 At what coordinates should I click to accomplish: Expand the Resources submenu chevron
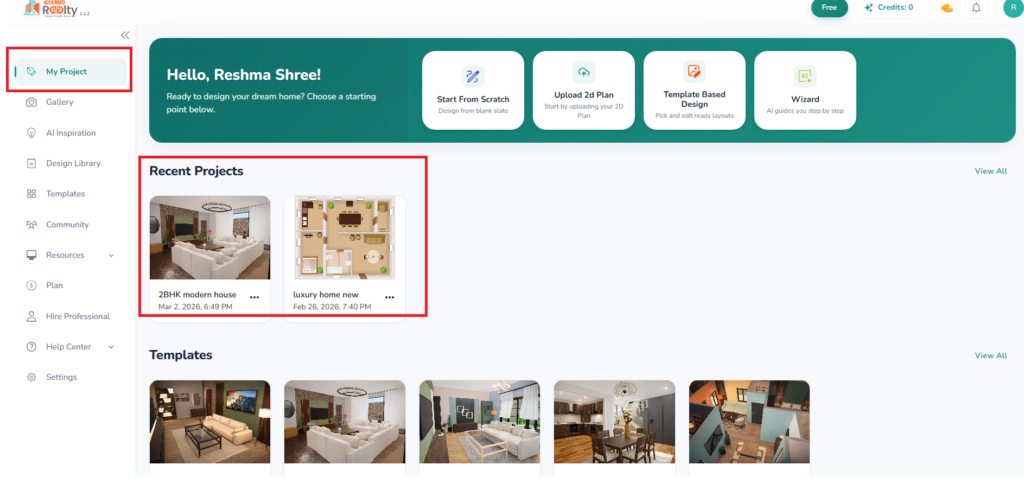[111, 255]
